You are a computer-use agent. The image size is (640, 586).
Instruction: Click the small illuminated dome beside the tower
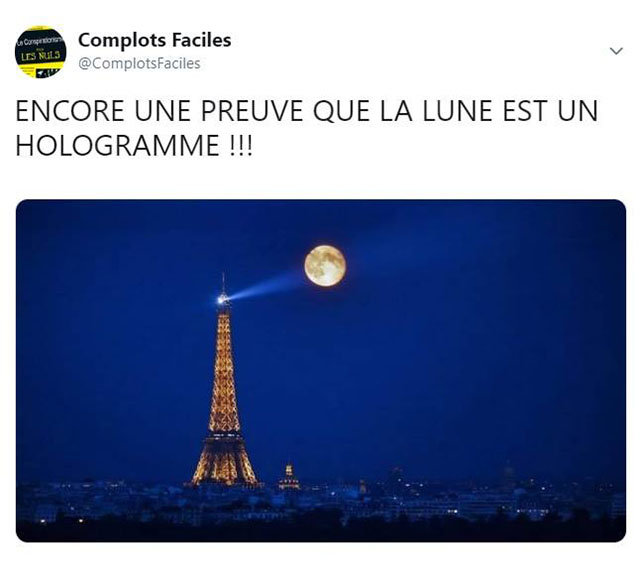coord(289,477)
